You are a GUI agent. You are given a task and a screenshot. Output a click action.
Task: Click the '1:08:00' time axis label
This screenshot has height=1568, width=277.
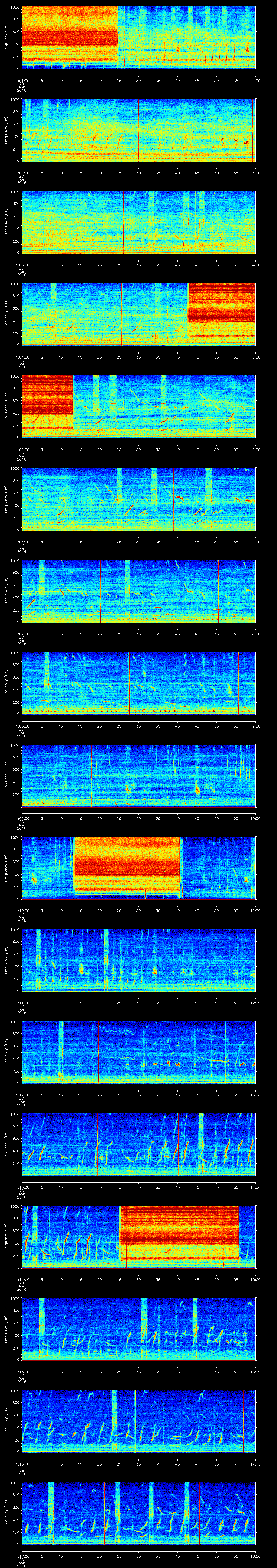pyautogui.click(x=22, y=726)
